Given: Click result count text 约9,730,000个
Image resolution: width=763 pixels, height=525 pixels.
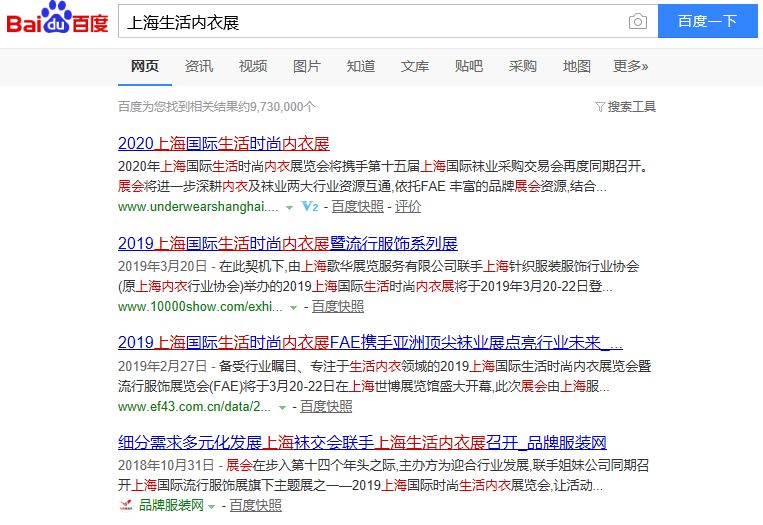Looking at the screenshot, I should coord(276,107).
